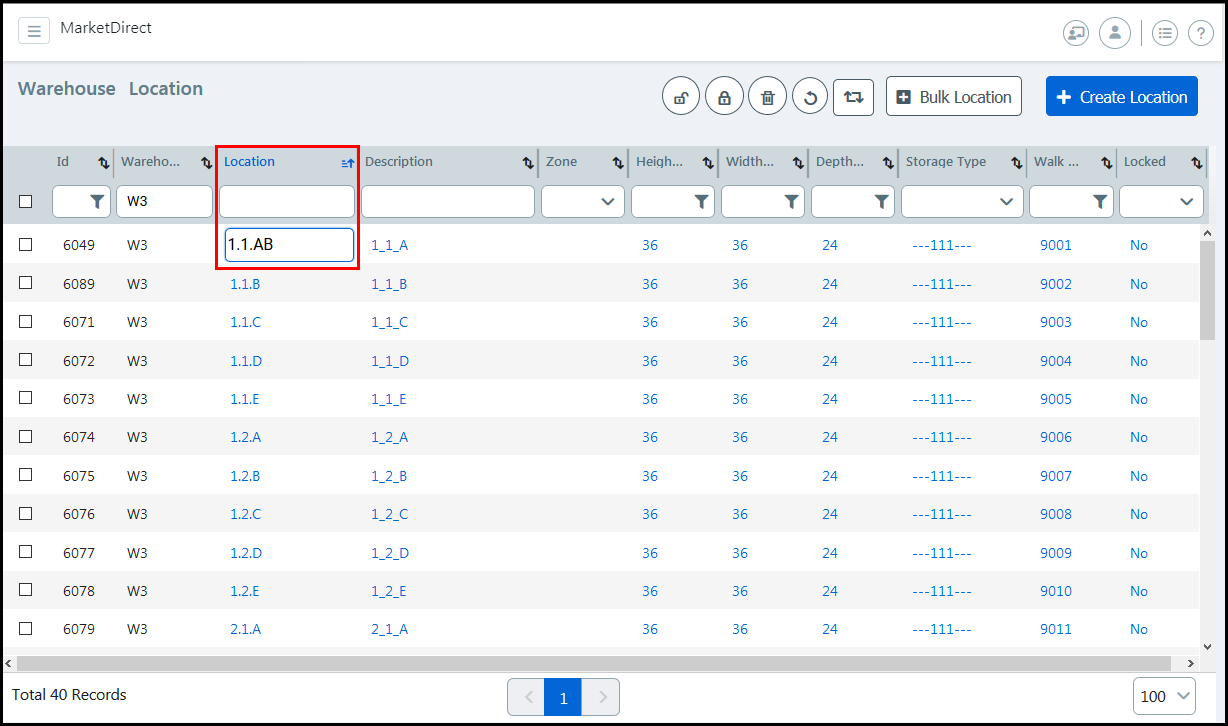Click the Bulk Location button
Image resolution: width=1228 pixels, height=726 pixels.
[953, 97]
